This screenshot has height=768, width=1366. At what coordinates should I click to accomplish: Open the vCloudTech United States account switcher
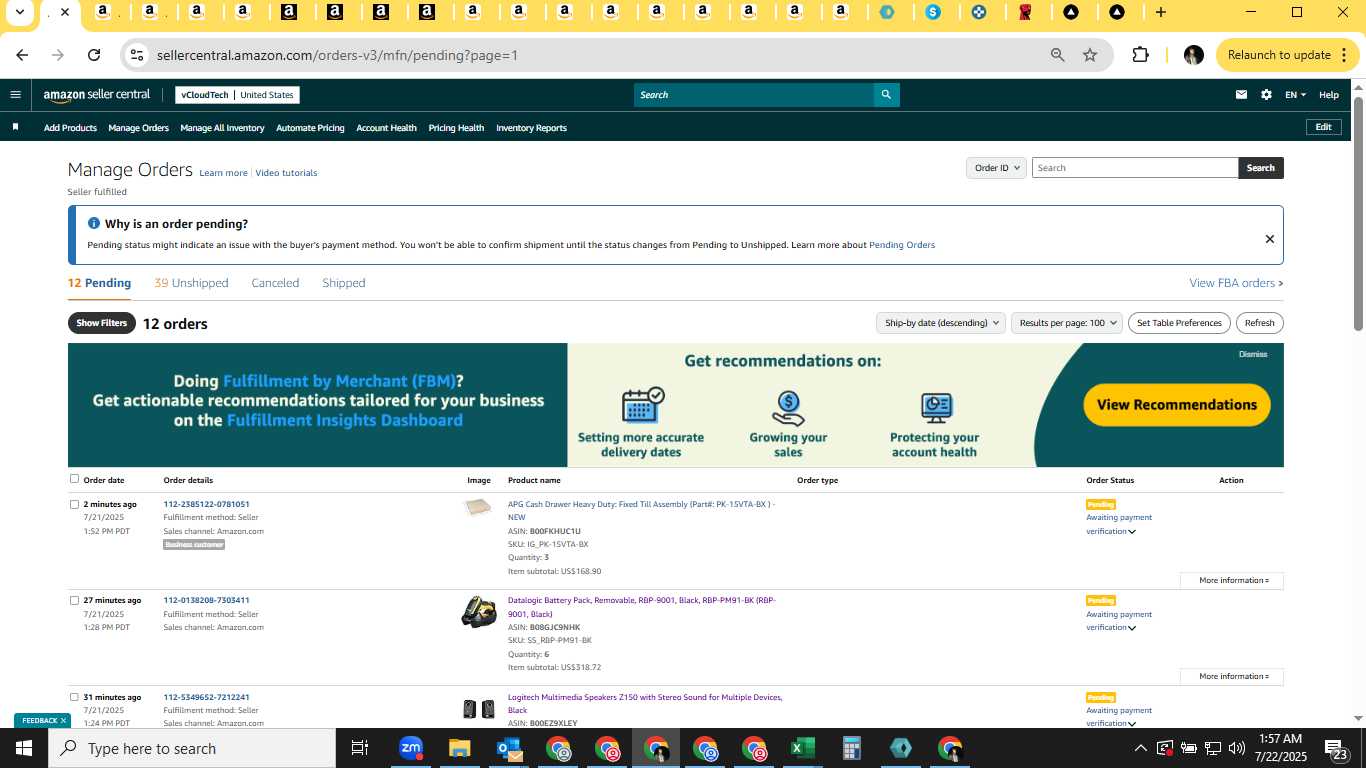coord(237,95)
